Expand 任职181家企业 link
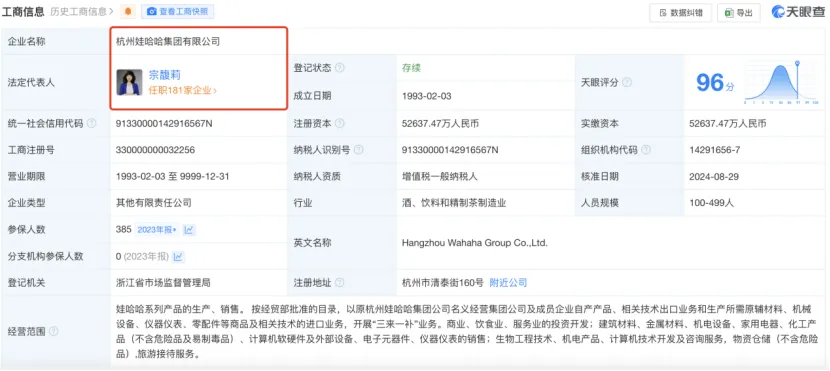This screenshot has width=830, height=371. coord(183,91)
